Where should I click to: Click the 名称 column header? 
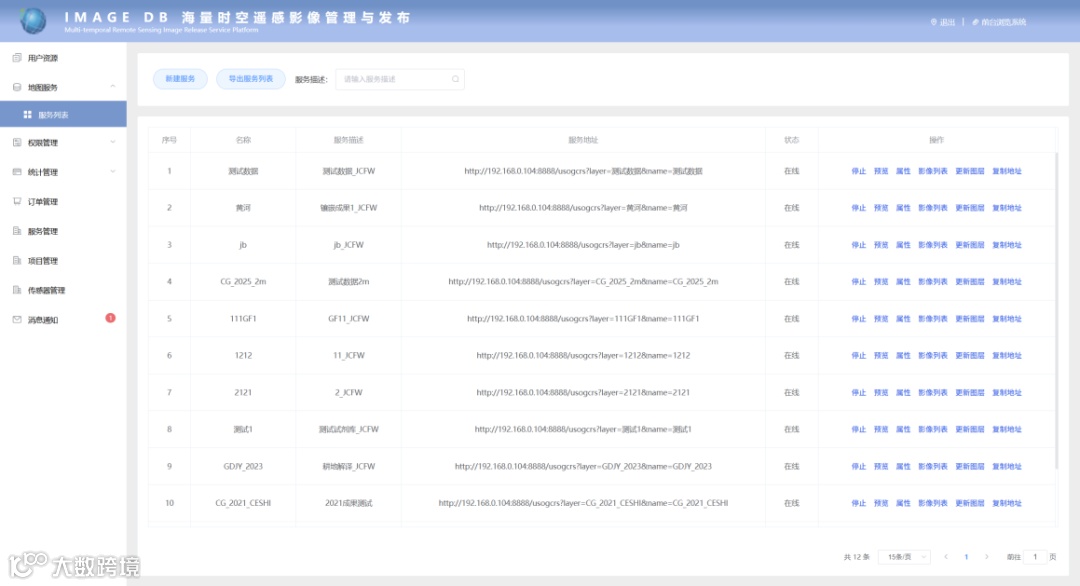coord(243,140)
